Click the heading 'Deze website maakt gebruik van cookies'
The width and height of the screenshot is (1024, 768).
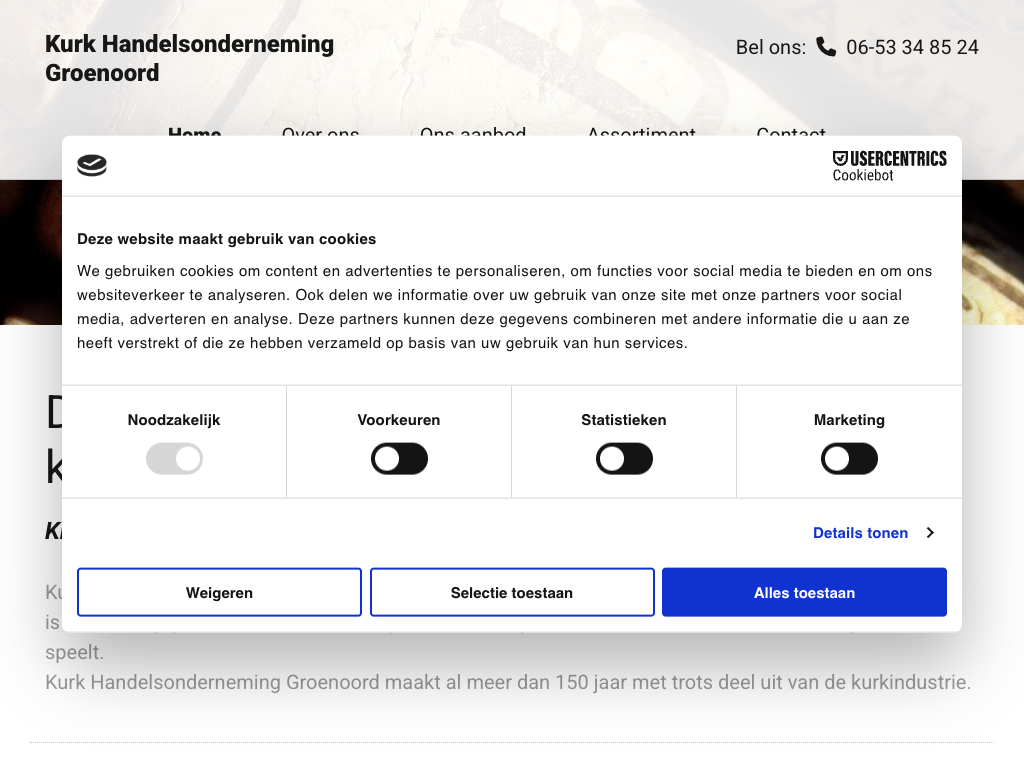point(227,239)
